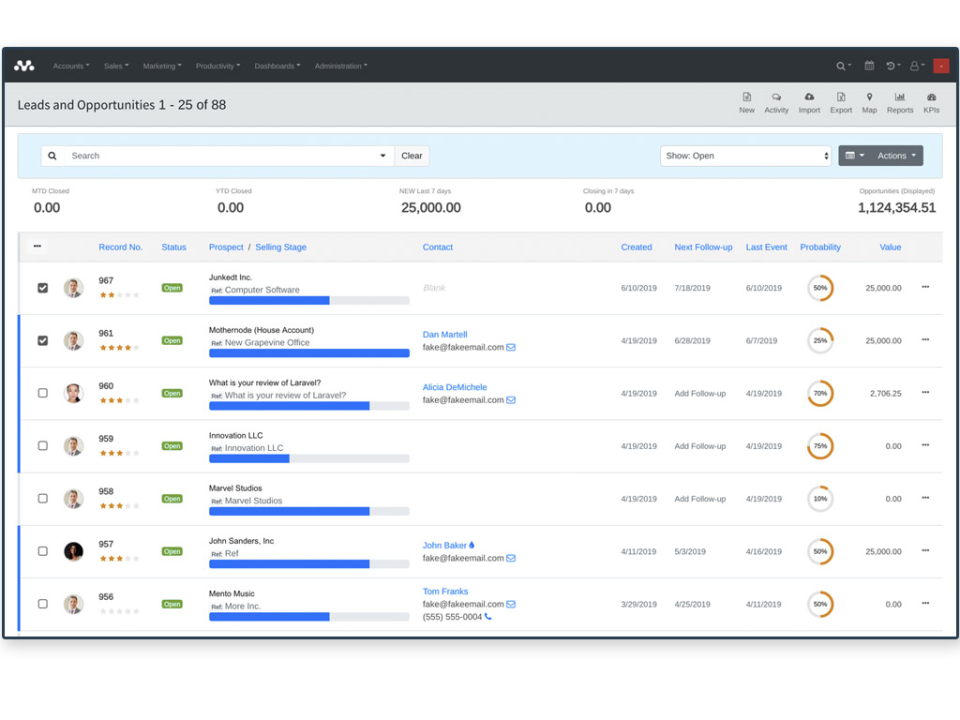Expand the search bar dropdown arrow

pos(381,155)
